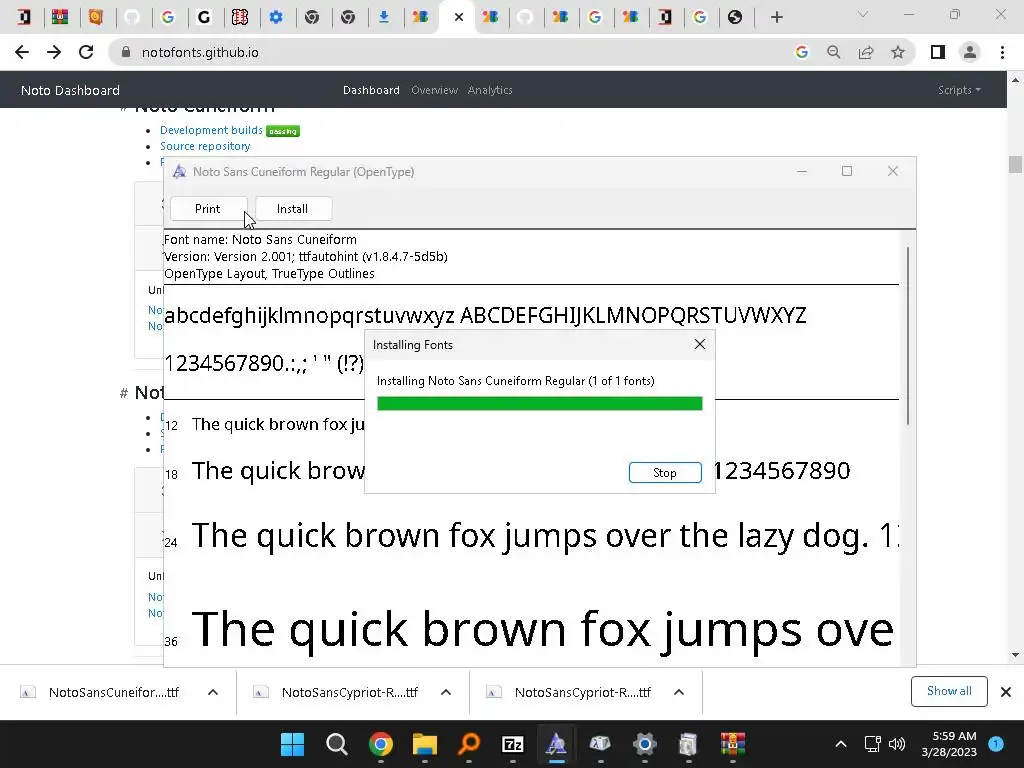
Task: Open the Development builds link
Action: coord(211,131)
